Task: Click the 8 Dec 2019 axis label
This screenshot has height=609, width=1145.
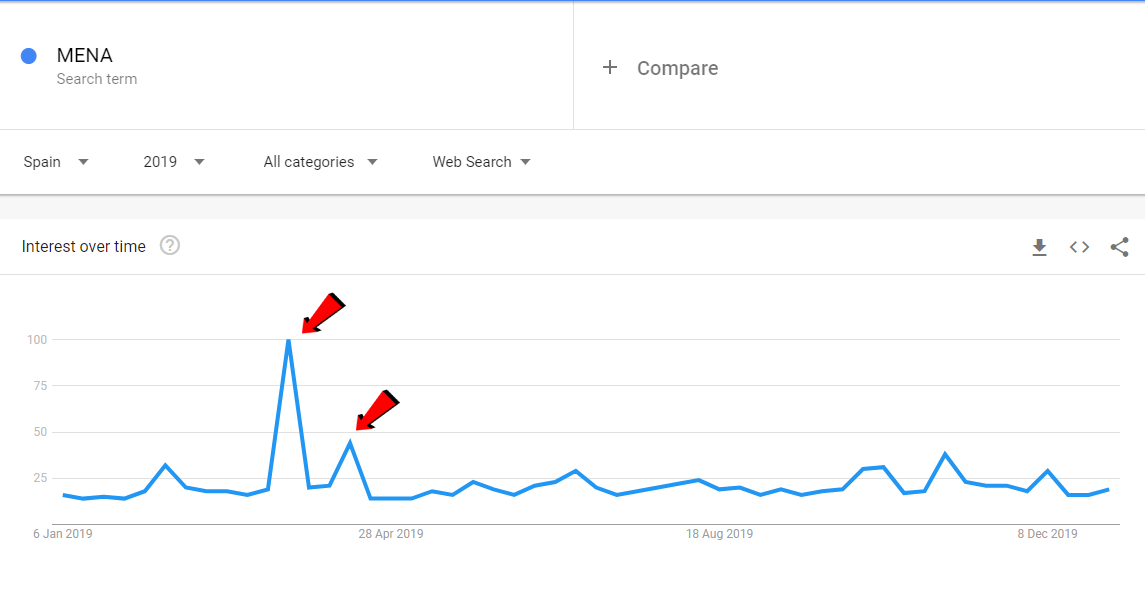Action: tap(1047, 534)
